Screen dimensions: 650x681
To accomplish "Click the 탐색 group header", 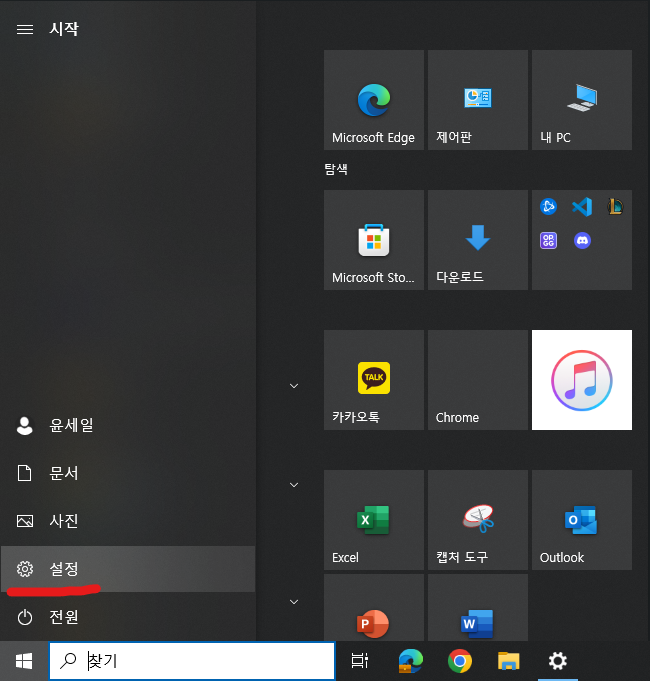I will [336, 169].
